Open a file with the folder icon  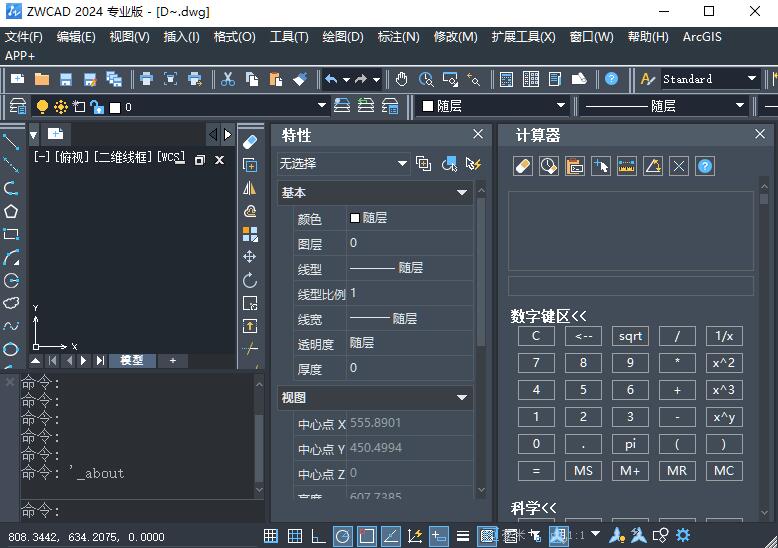(42, 79)
